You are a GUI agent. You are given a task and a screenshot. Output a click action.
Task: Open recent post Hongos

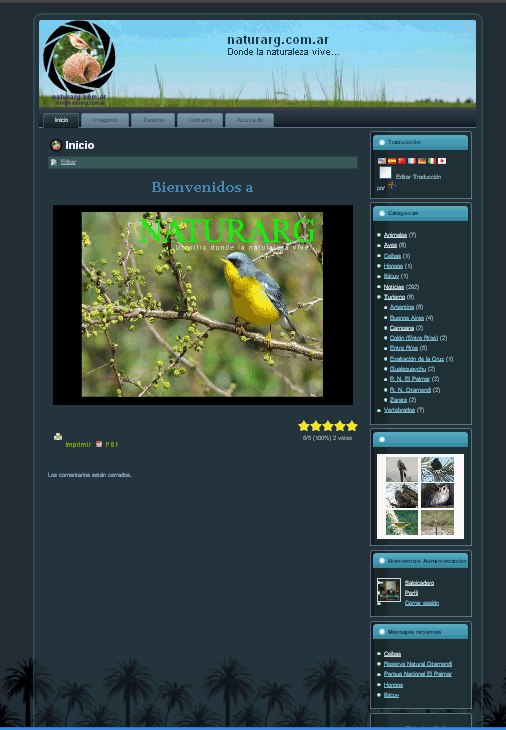click(393, 685)
